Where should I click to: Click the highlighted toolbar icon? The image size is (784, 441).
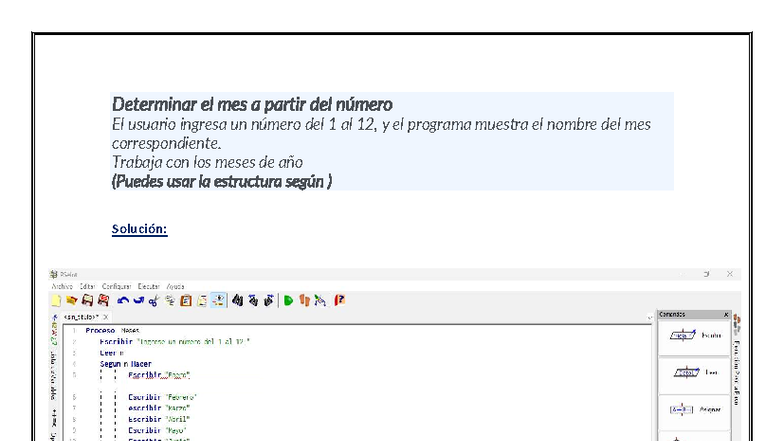pos(218,300)
